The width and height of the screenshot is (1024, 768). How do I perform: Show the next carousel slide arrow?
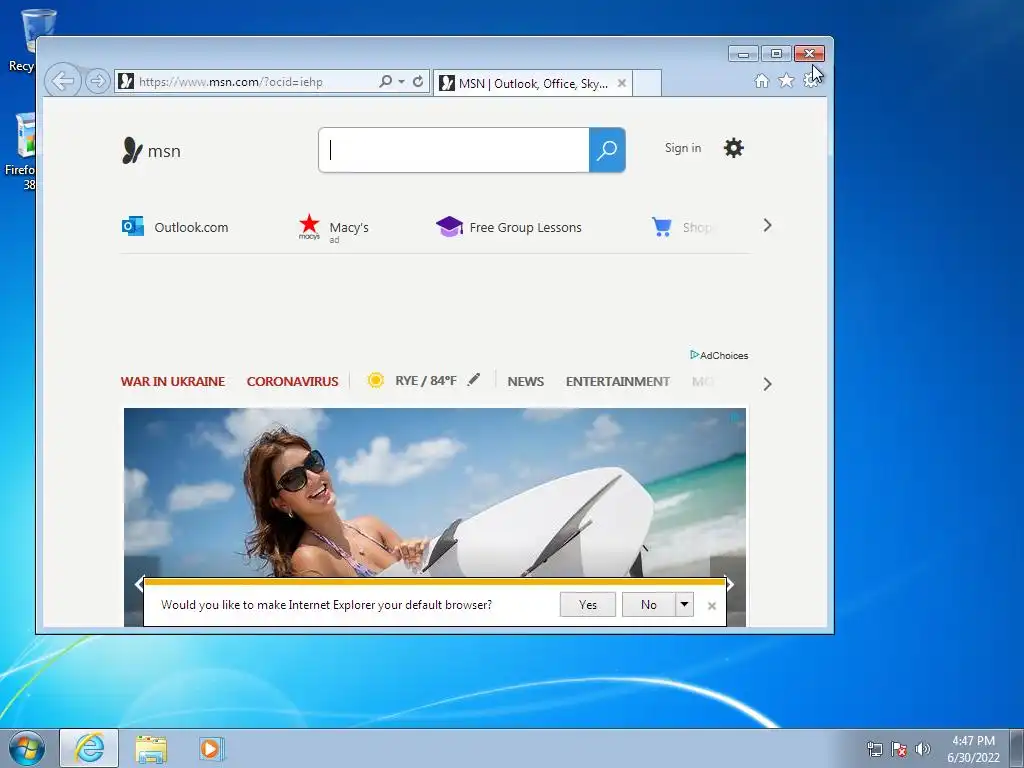coord(730,584)
